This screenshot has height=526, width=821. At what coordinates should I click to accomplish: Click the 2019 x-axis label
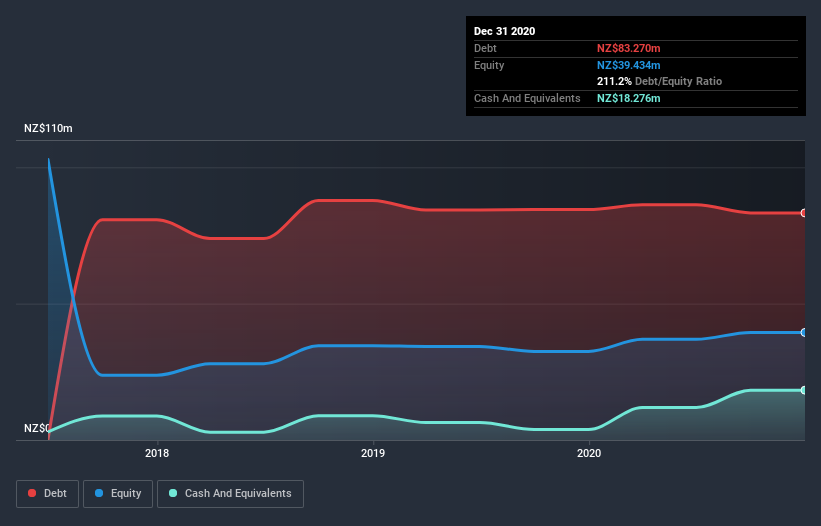click(x=373, y=453)
